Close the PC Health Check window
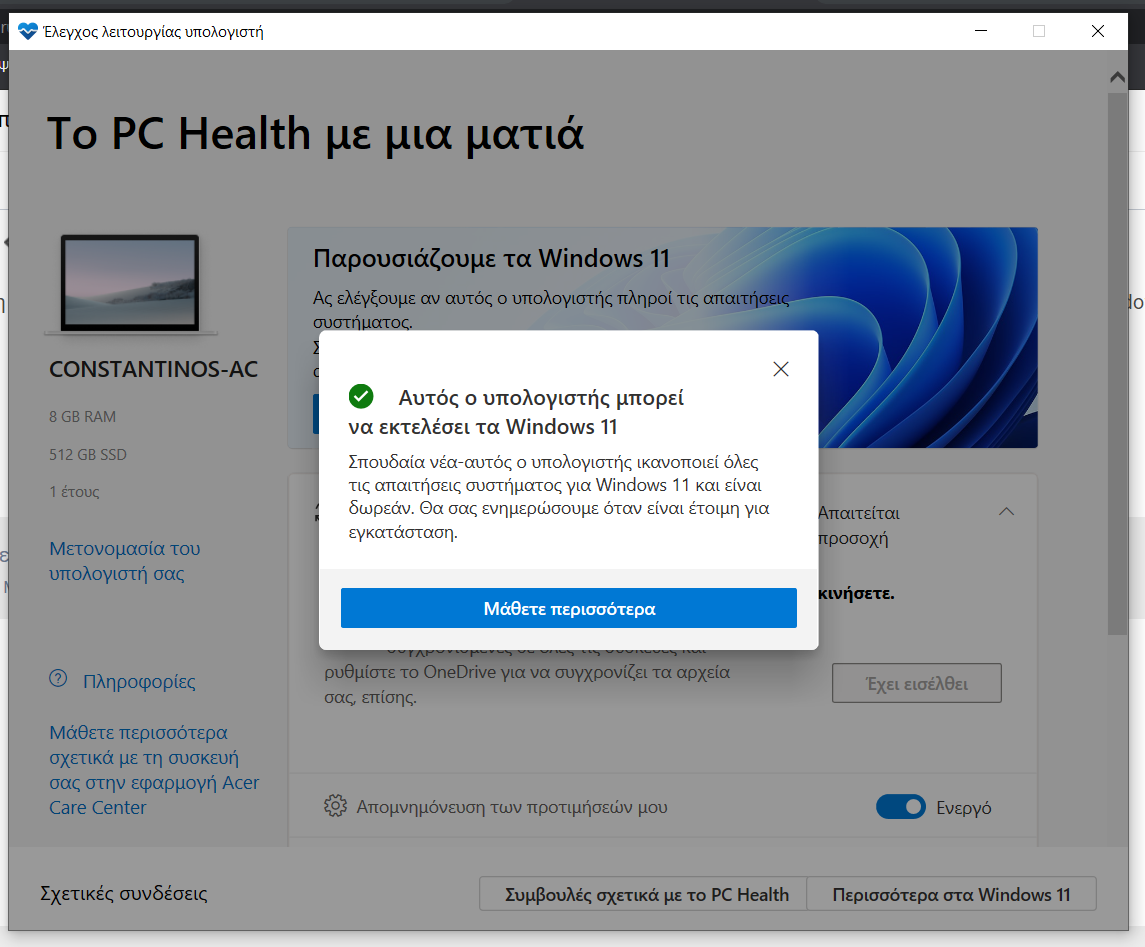The image size is (1145, 947). tap(1098, 31)
